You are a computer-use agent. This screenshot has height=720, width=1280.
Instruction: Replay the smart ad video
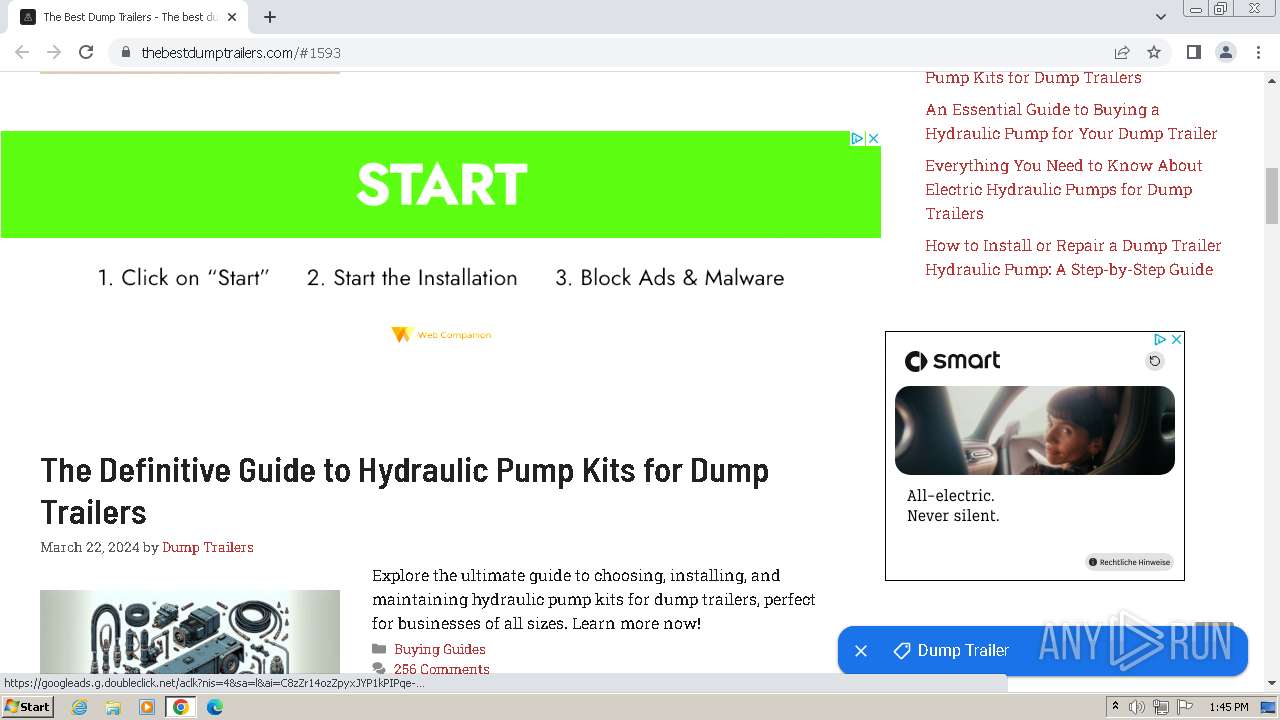click(1155, 361)
